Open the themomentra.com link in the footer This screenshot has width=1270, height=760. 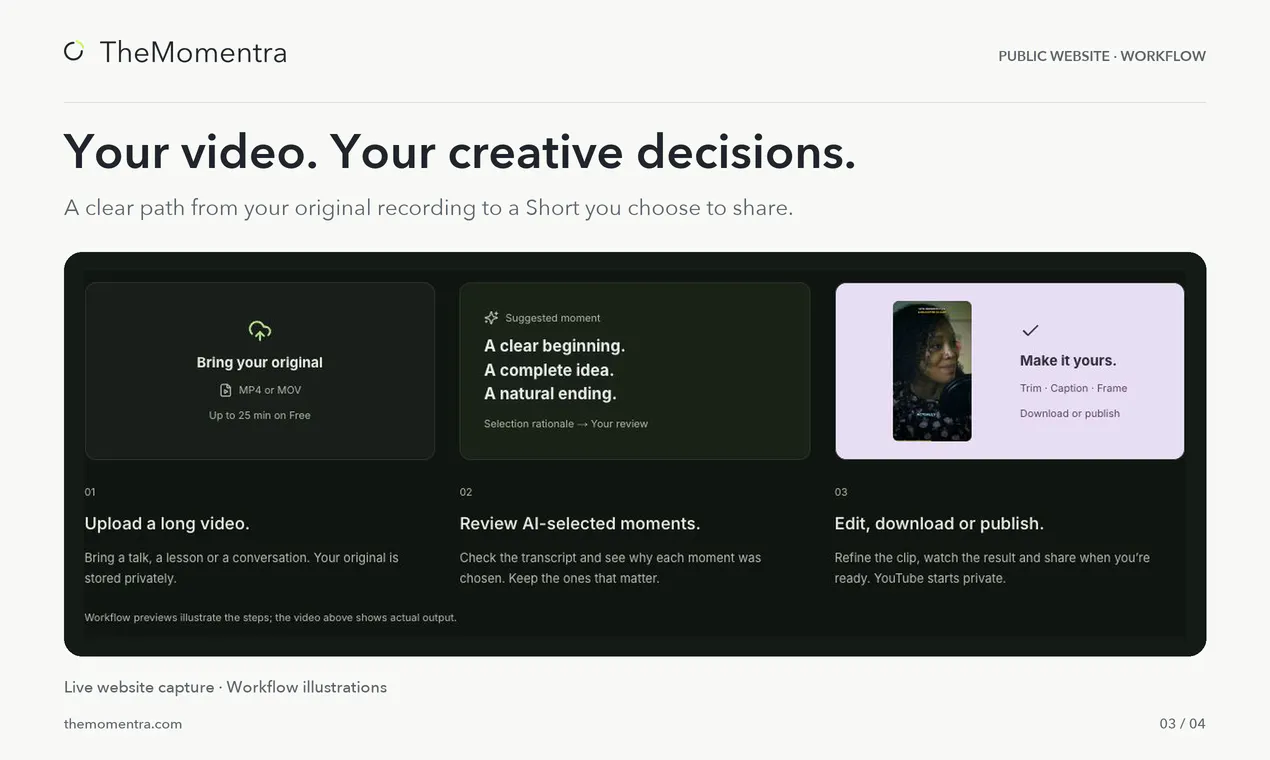(123, 724)
